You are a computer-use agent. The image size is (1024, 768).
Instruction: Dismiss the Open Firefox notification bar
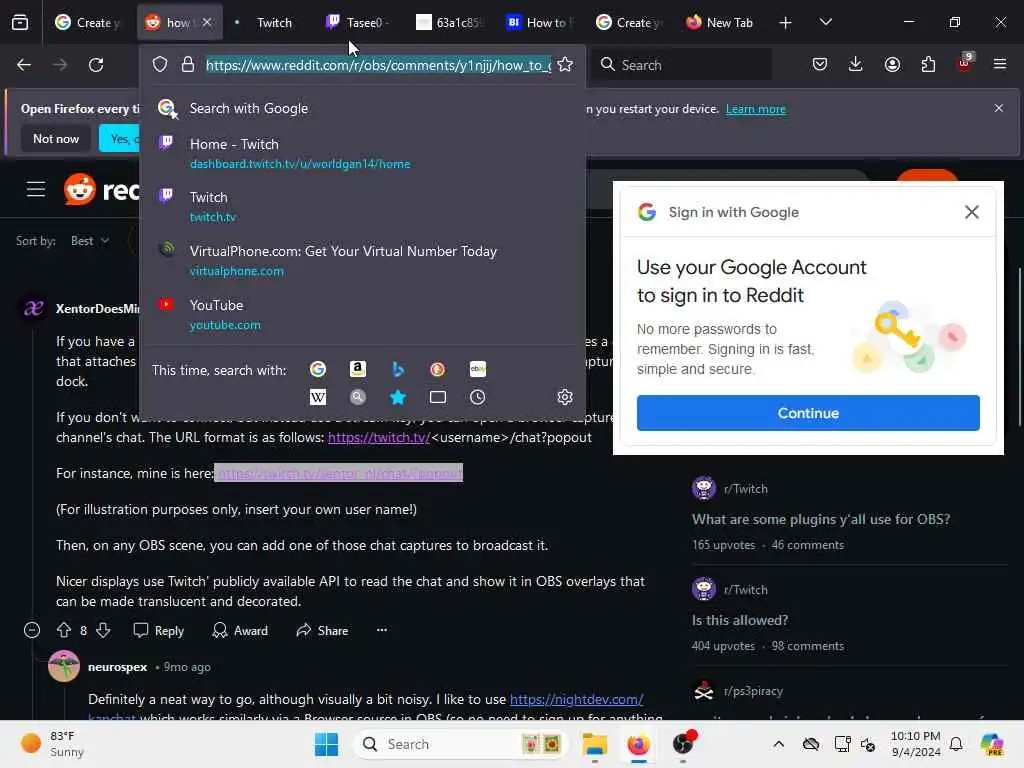(999, 108)
